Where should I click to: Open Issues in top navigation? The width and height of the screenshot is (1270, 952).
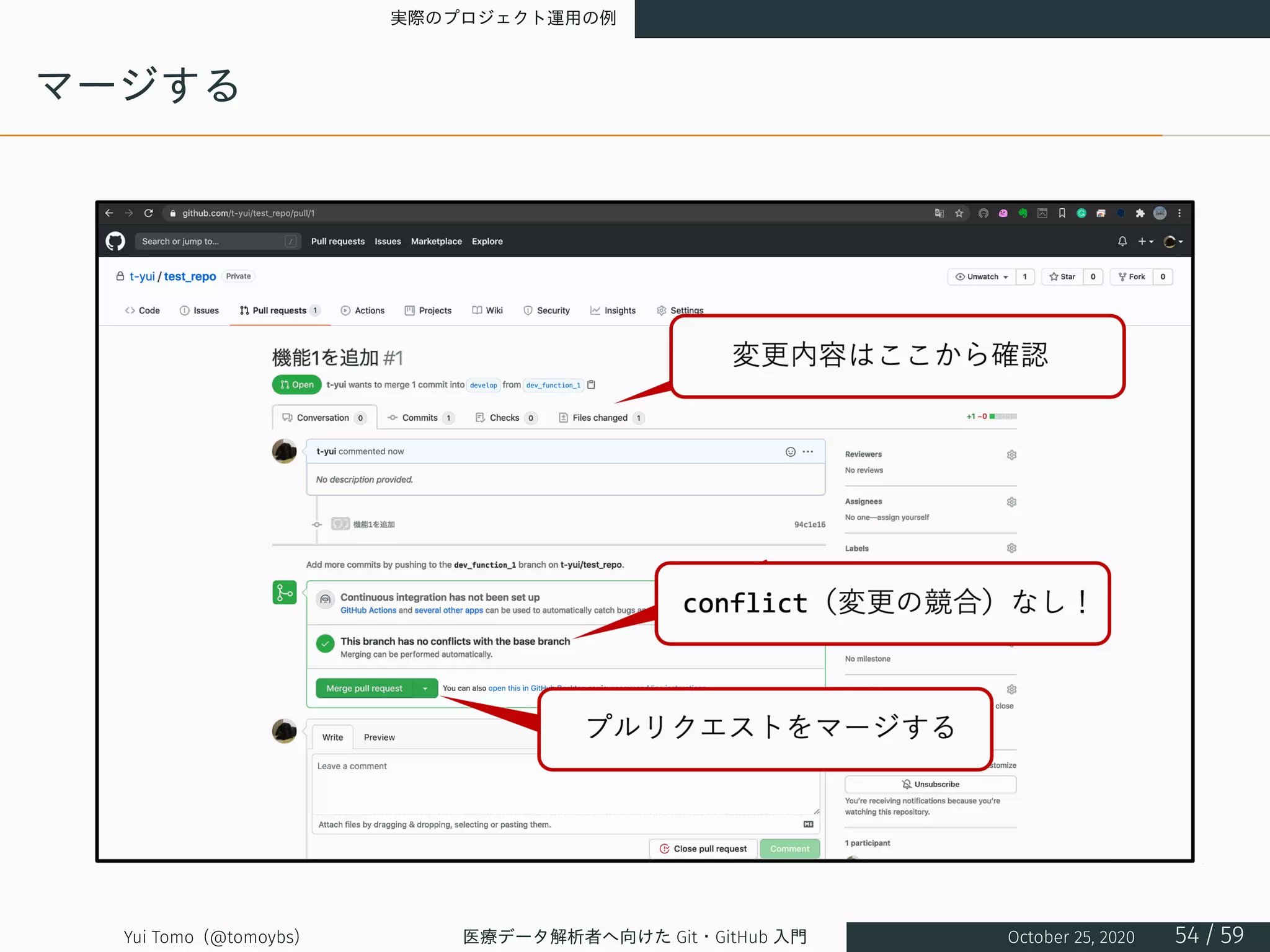[x=388, y=241]
